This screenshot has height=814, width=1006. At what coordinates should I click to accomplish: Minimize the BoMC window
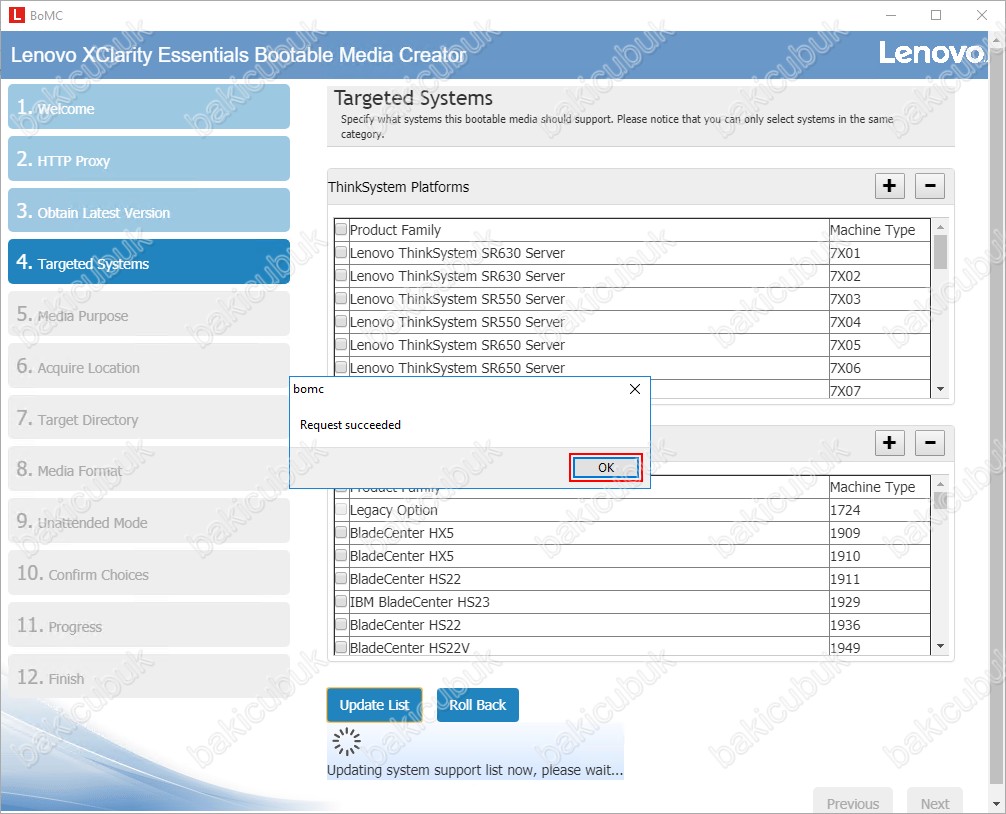[x=891, y=15]
